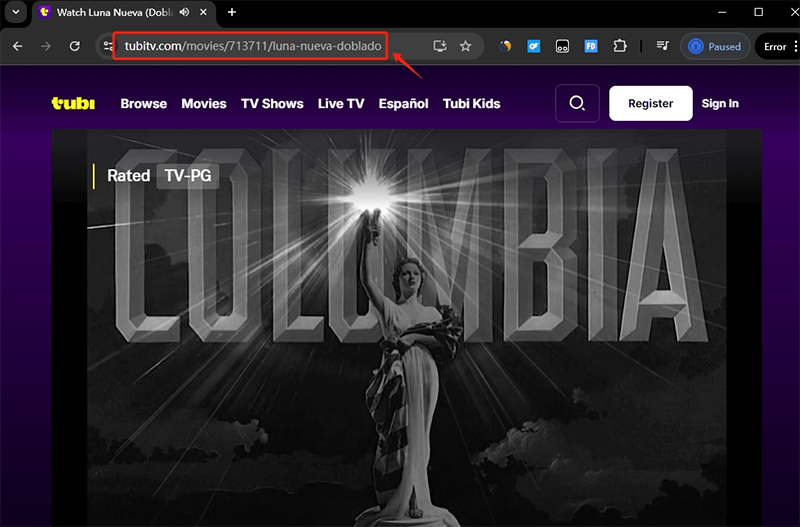Click the tubitv.com address bar URL
Image resolution: width=800 pixels, height=527 pixels.
pos(252,46)
